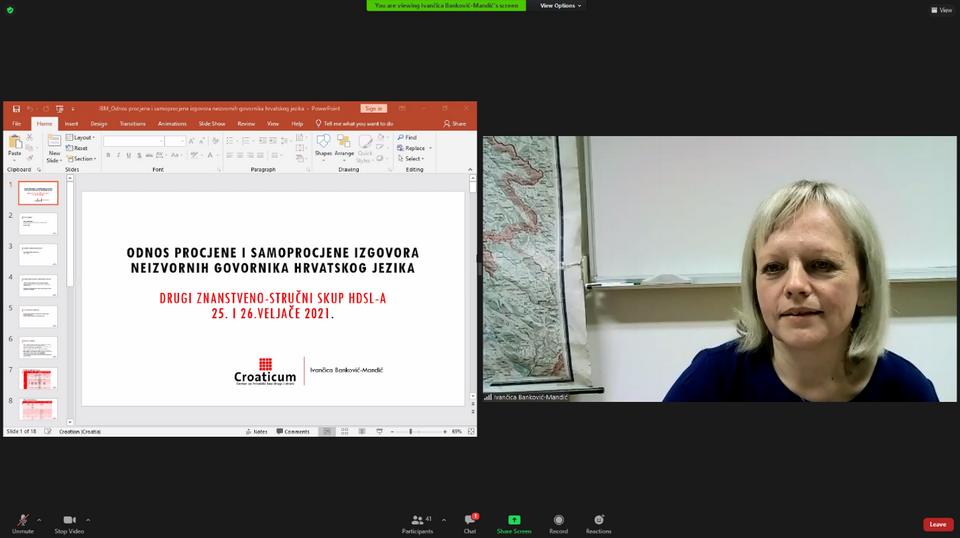Open Zoom Reactions
Viewport: 960px width, 538px height.
[x=599, y=524]
